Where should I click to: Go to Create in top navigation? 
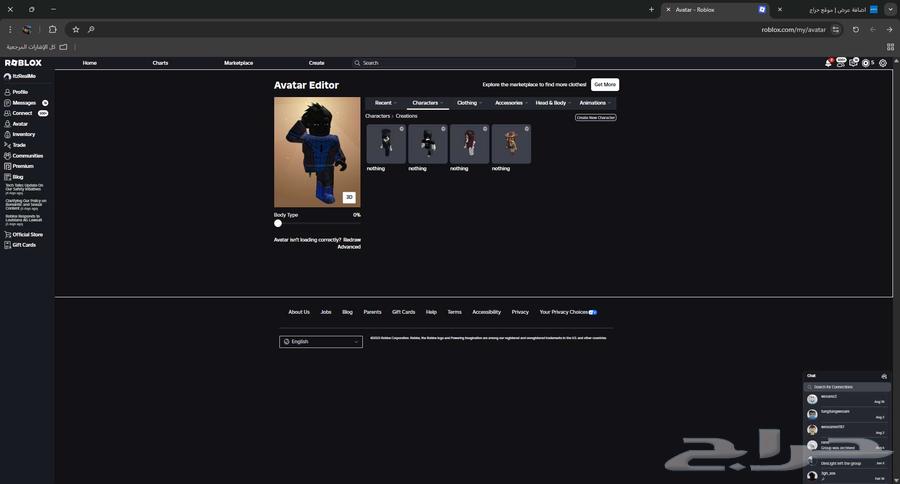(317, 63)
